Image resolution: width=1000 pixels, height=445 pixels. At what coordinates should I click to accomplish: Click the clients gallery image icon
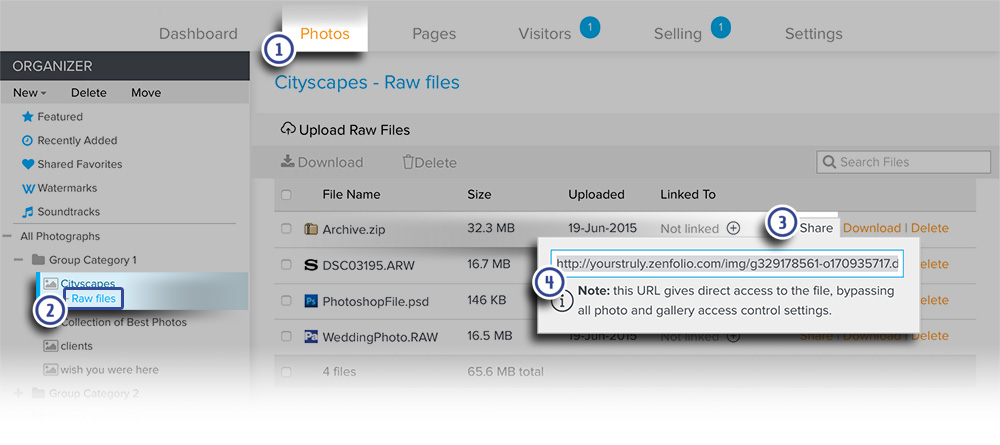point(50,346)
